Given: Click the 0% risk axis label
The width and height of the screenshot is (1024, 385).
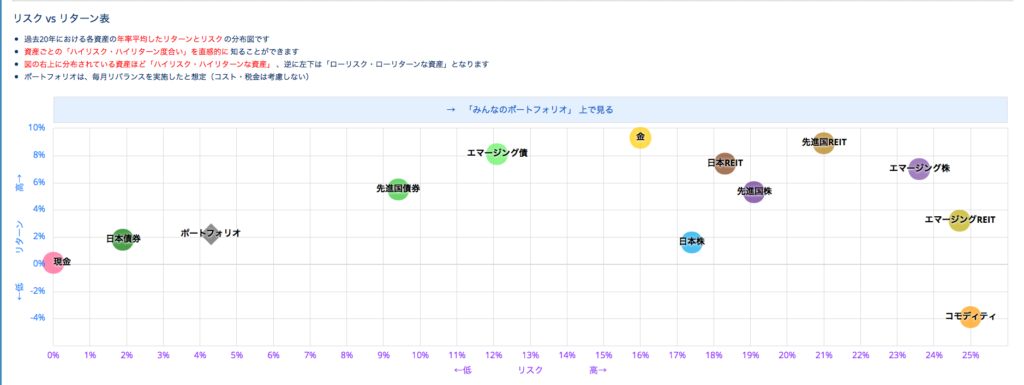Looking at the screenshot, I should 54,355.
